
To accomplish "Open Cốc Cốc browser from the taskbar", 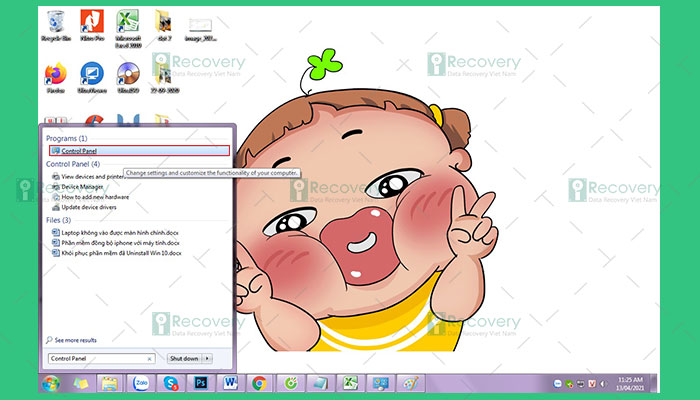I will coord(291,383).
